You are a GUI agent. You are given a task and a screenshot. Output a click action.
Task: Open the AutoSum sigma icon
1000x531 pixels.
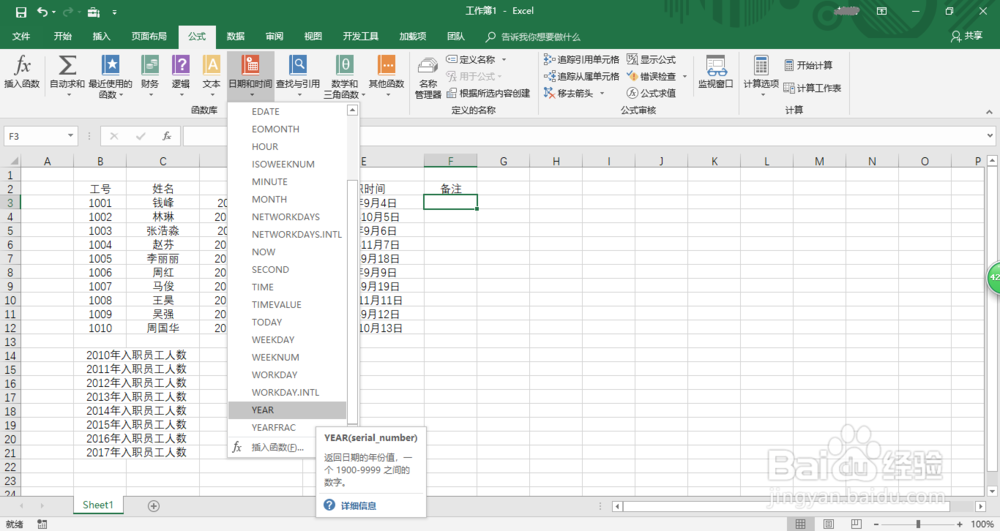pos(67,65)
